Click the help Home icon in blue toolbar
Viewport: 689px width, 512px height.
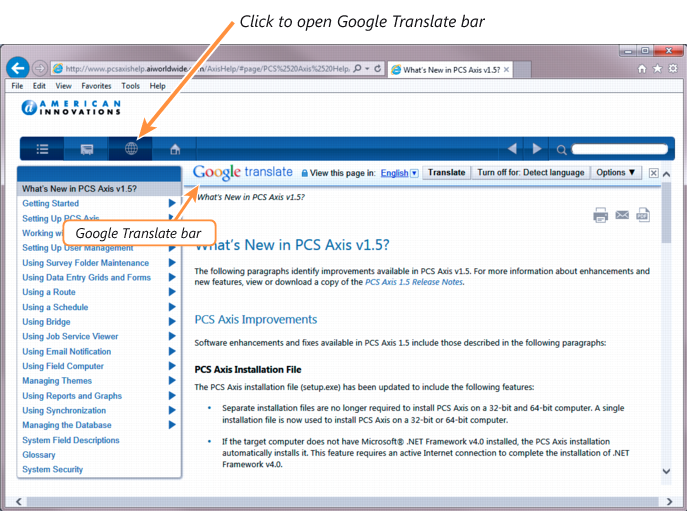[x=175, y=149]
